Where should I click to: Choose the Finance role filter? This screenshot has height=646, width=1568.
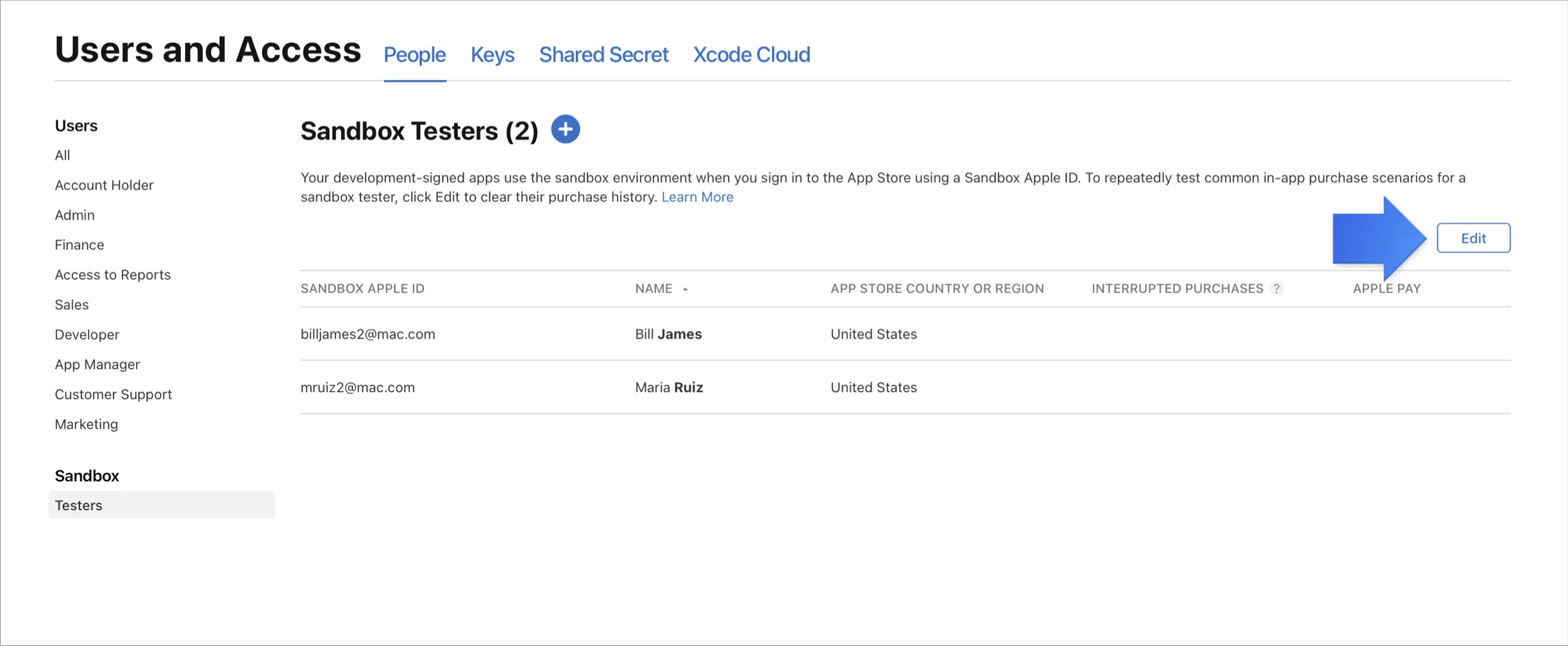point(79,245)
